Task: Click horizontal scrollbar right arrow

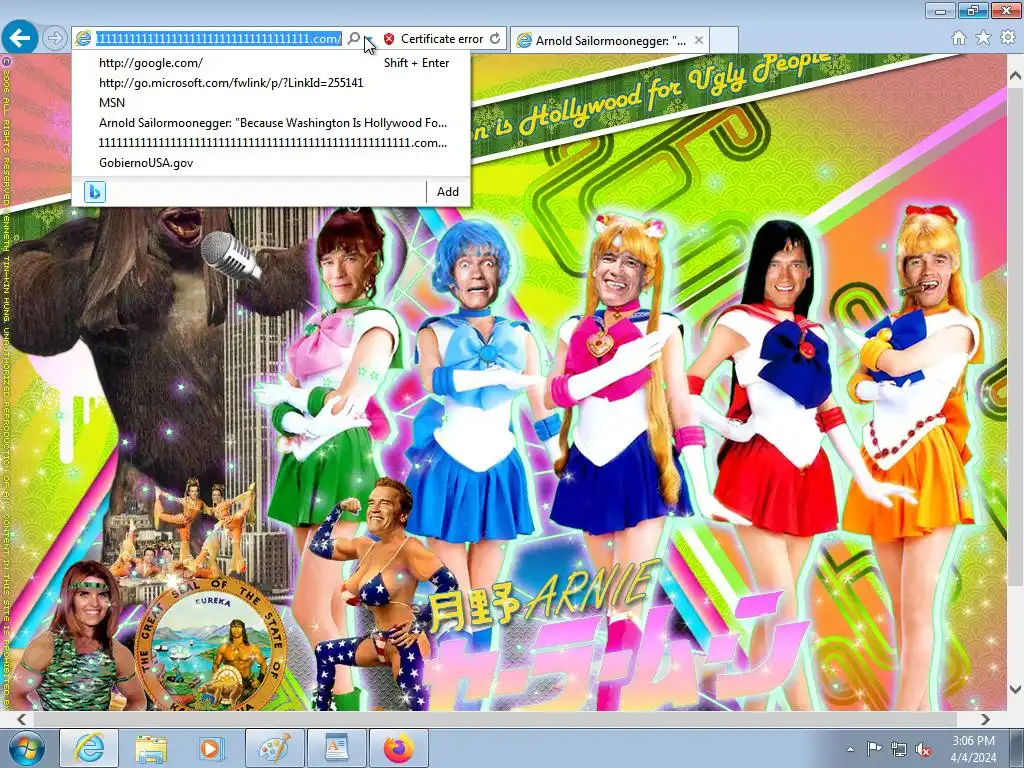Action: click(985, 719)
